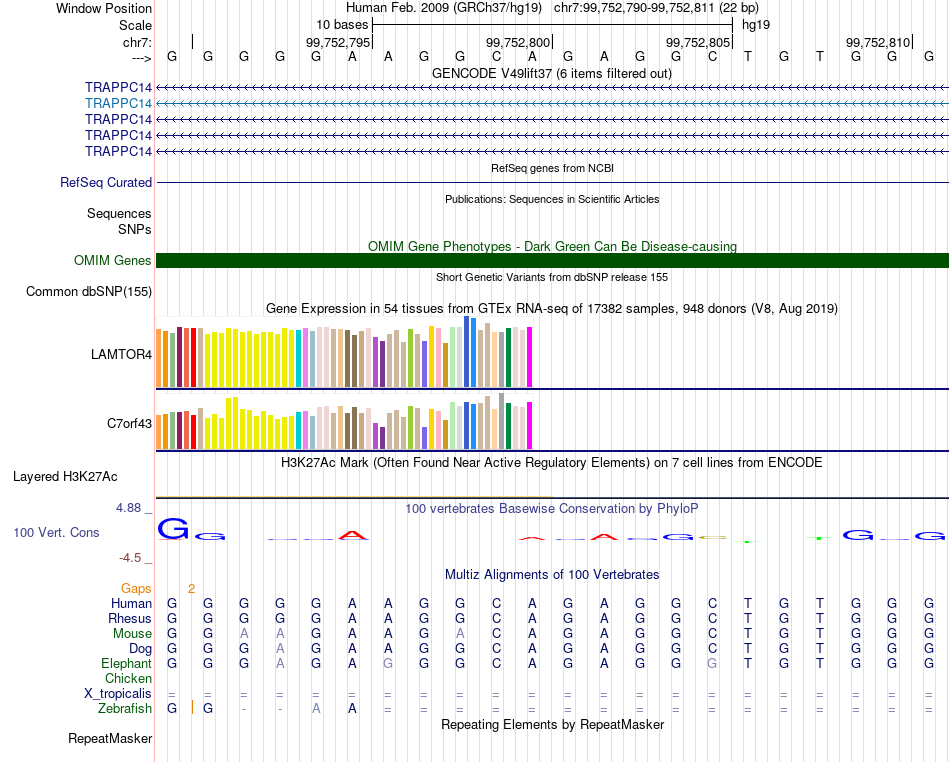
Task: Click the light-blue TRAPPC14 transcript label
Action: (118, 104)
